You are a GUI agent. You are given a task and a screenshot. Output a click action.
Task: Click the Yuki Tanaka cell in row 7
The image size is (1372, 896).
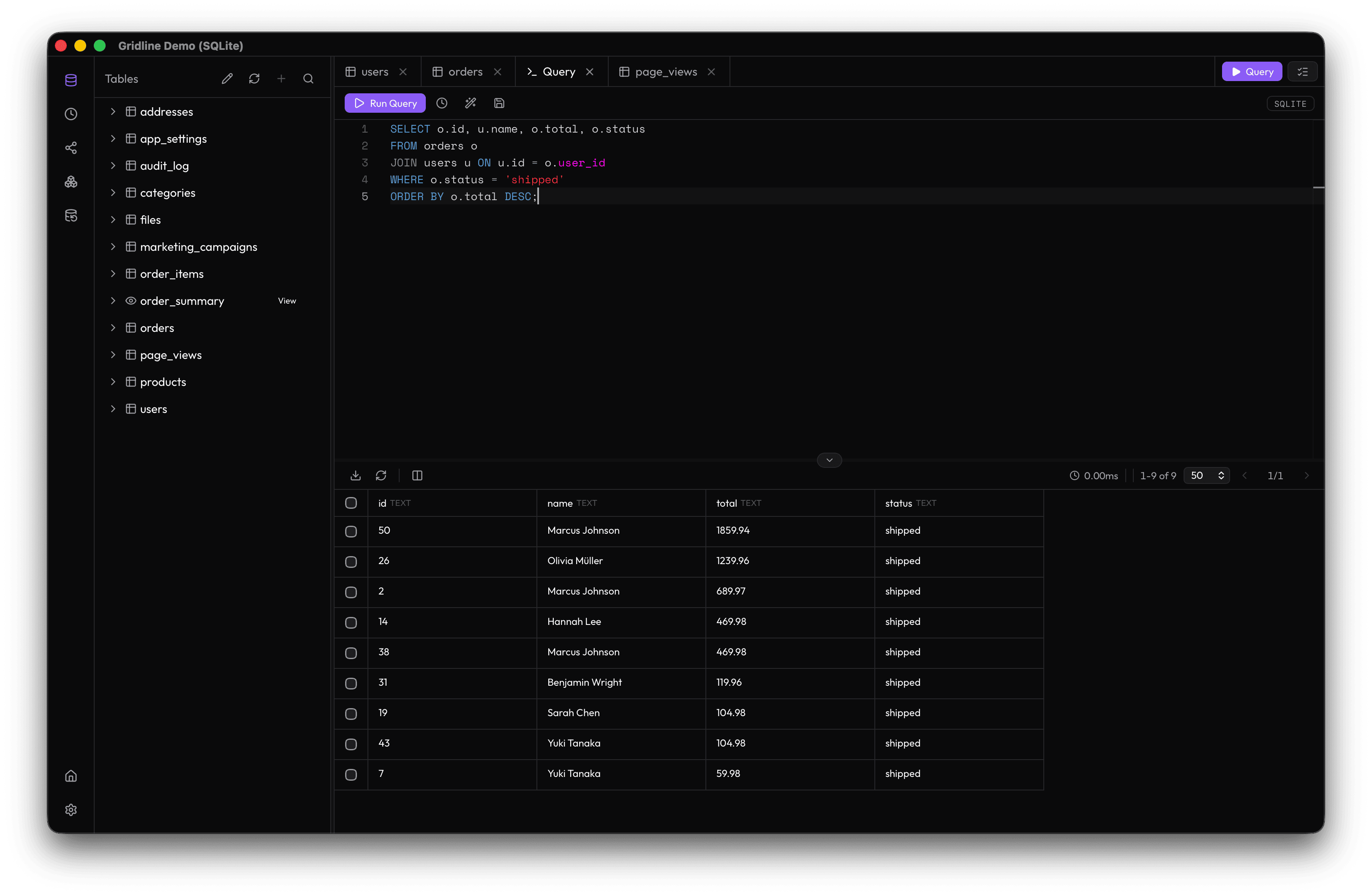pos(621,774)
